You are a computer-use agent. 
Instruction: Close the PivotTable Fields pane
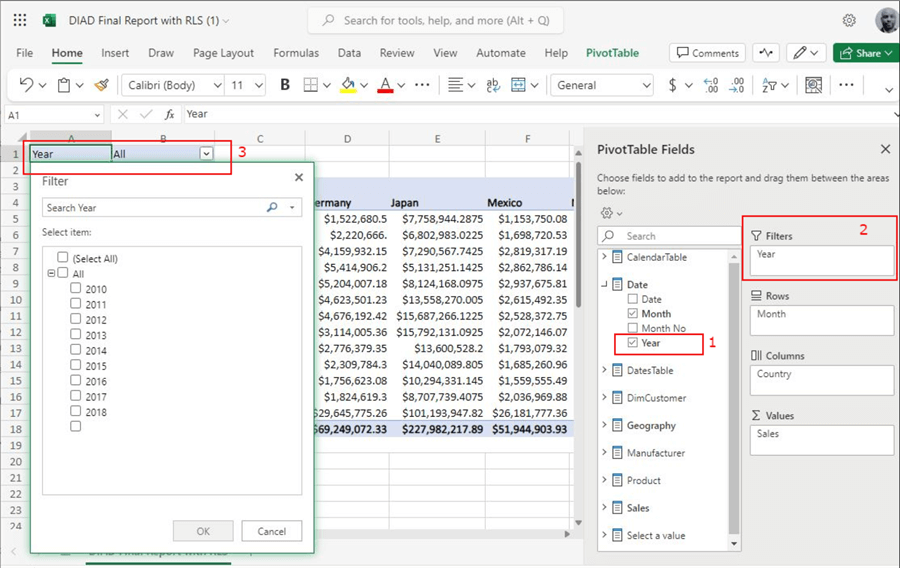[885, 149]
